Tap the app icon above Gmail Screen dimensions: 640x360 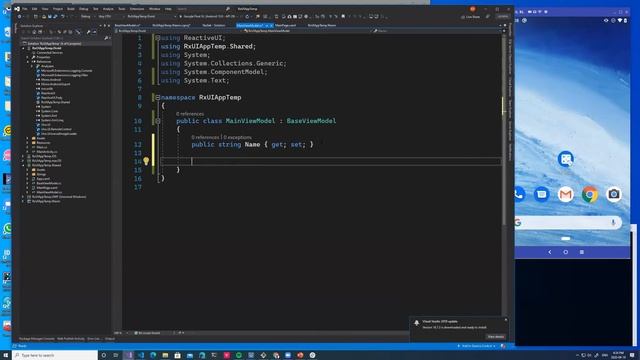click(566, 159)
